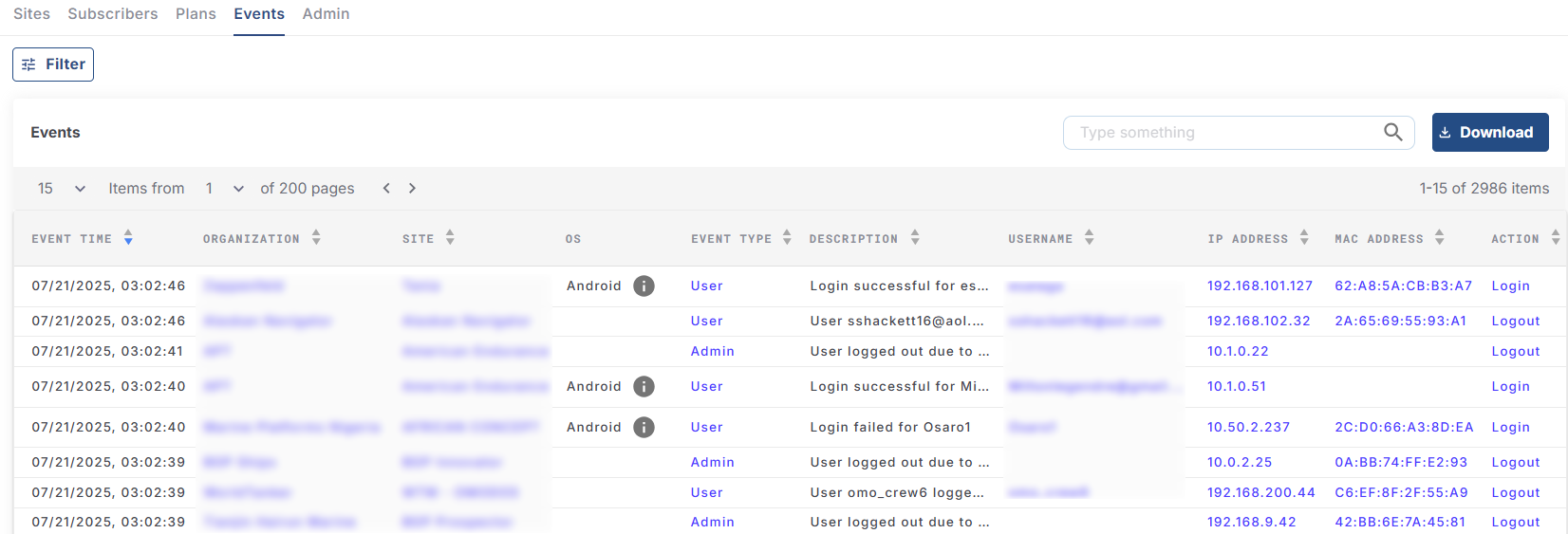The image size is (1568, 534).
Task: Expand the 15 items-per-page dropdown
Action: (80, 189)
